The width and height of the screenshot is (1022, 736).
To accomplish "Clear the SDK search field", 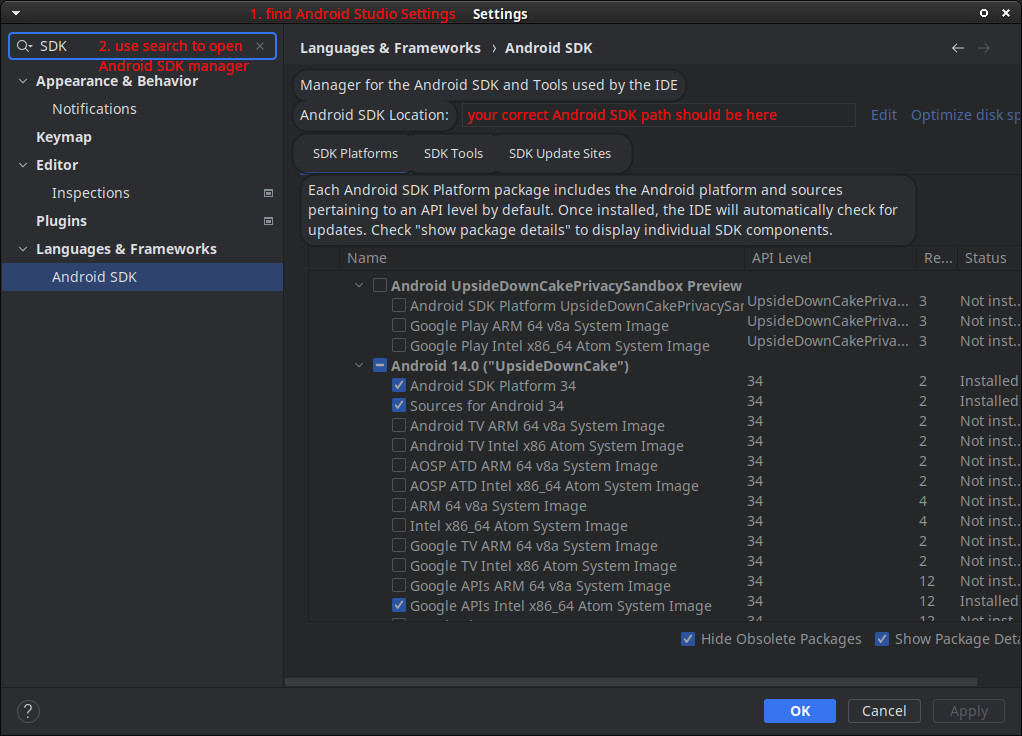I will 260,46.
